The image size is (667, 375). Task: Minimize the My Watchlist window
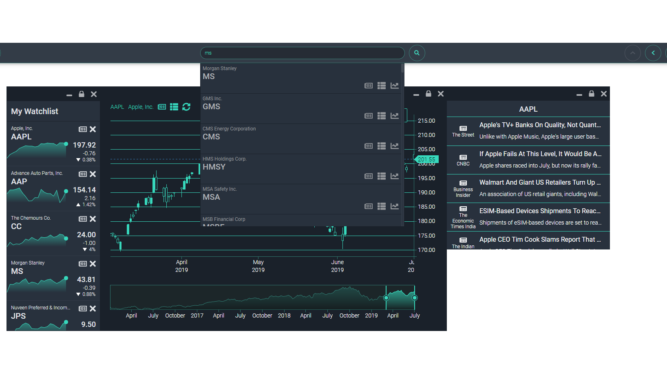coord(69,95)
